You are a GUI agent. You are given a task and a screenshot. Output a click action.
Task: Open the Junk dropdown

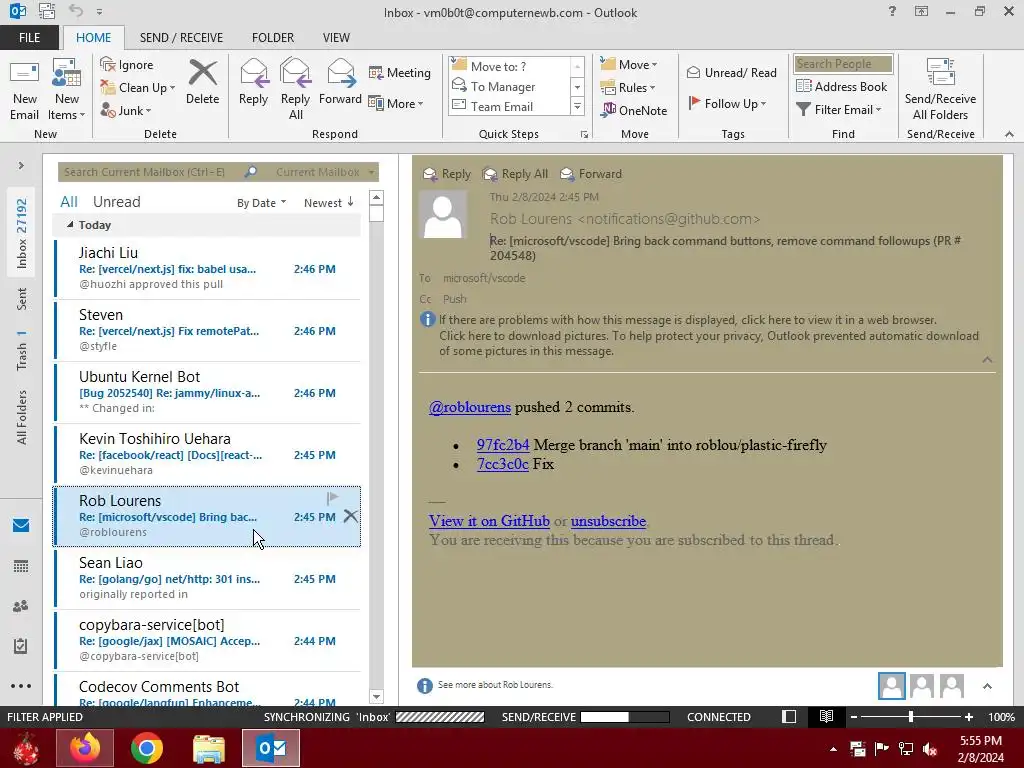(x=126, y=110)
